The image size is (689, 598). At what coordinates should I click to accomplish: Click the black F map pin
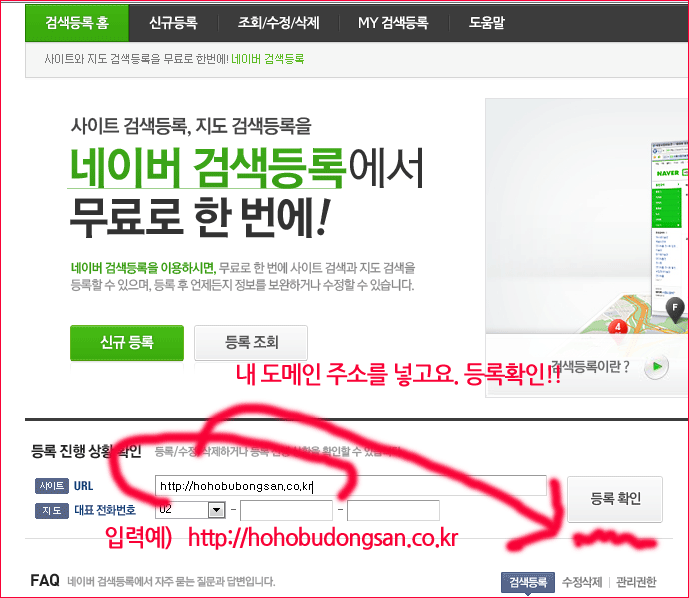point(675,309)
